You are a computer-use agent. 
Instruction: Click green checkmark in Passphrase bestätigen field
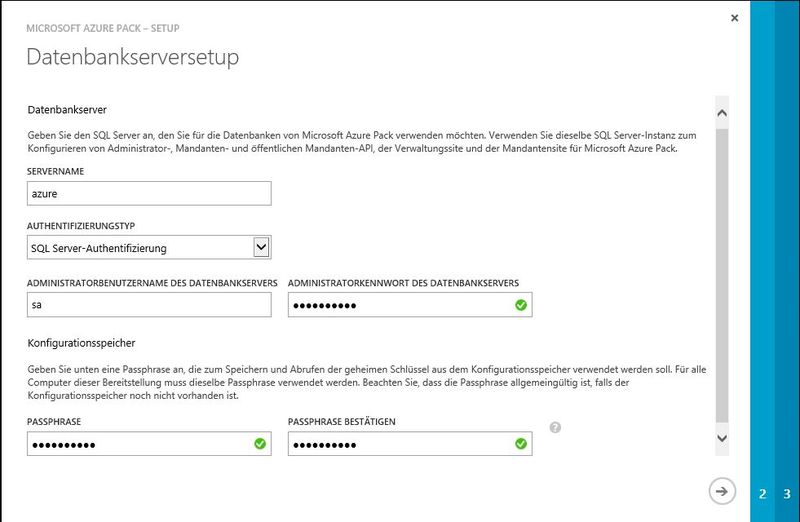pos(521,443)
